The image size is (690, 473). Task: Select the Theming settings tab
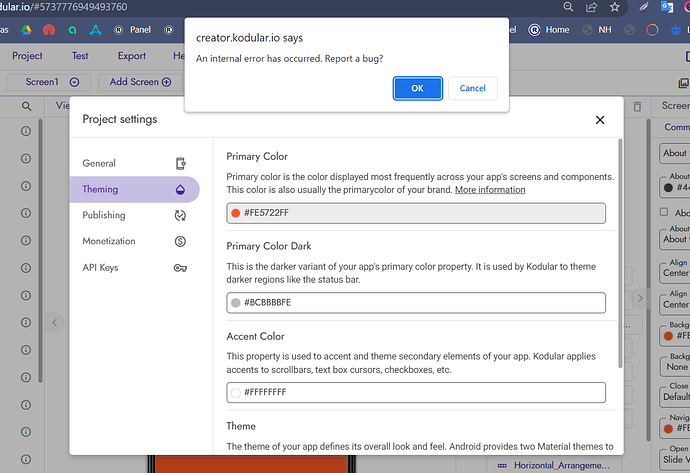134,189
